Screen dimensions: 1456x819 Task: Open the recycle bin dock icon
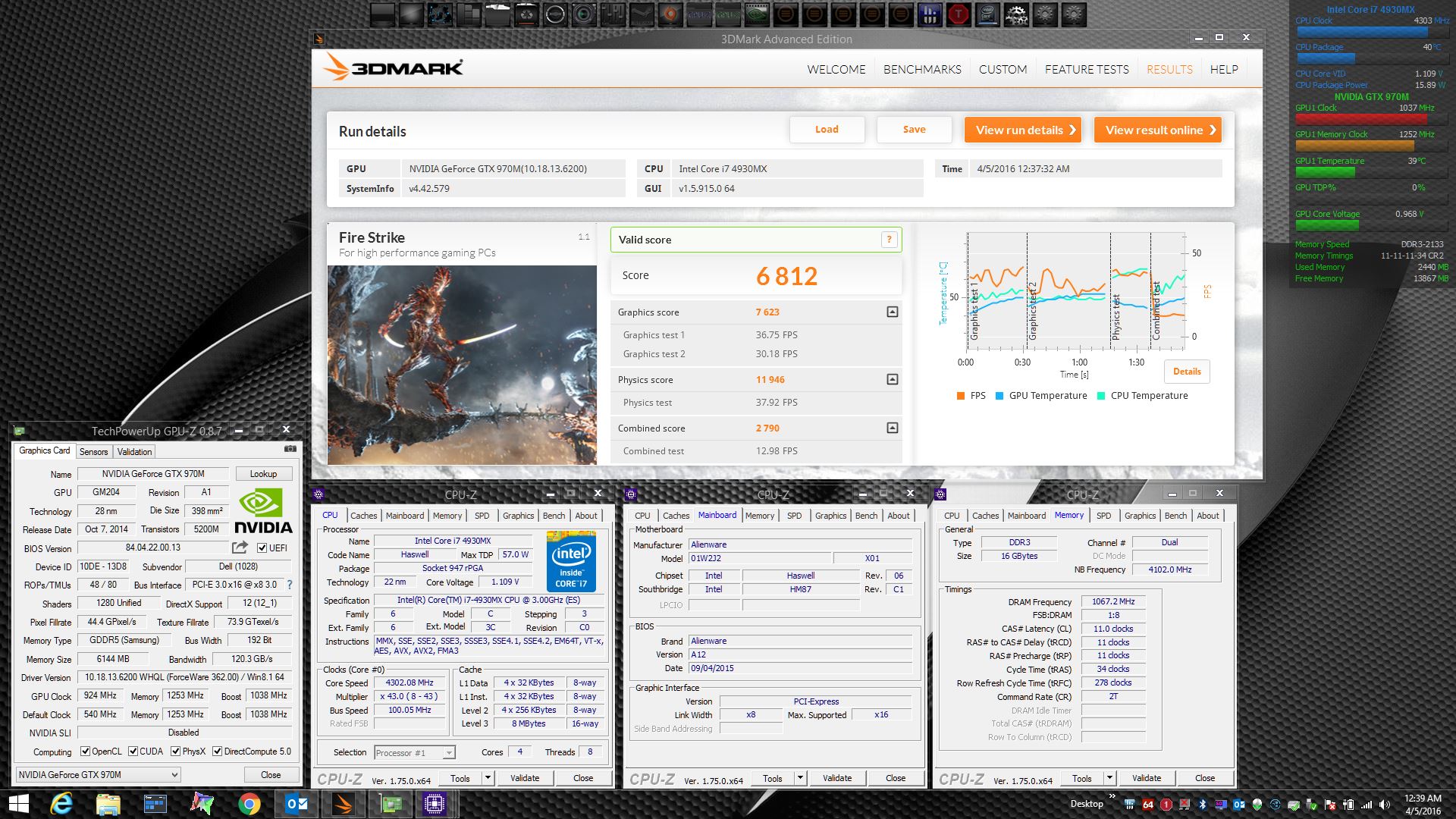coord(526,14)
